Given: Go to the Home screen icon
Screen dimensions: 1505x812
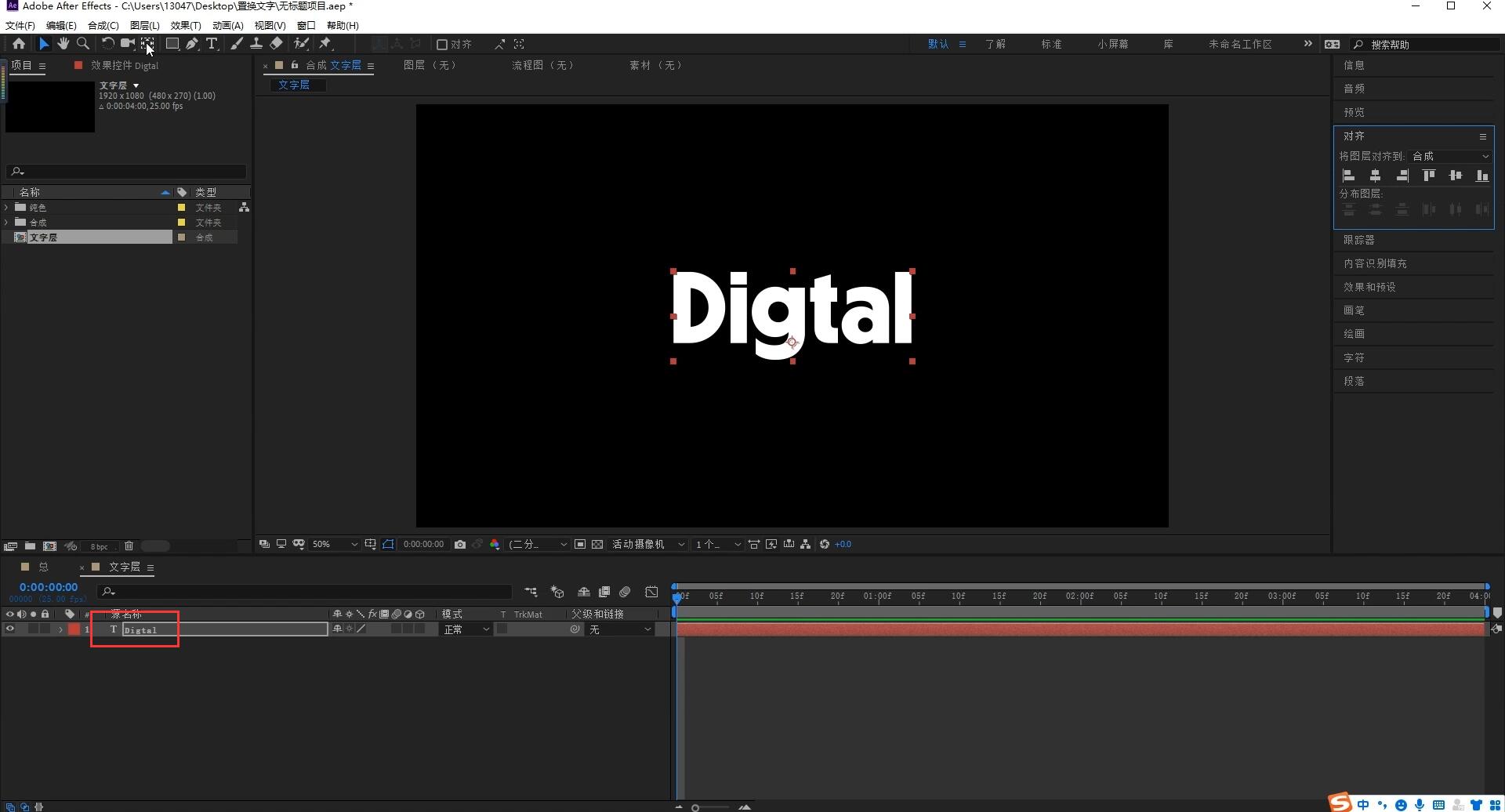Looking at the screenshot, I should click(x=19, y=44).
